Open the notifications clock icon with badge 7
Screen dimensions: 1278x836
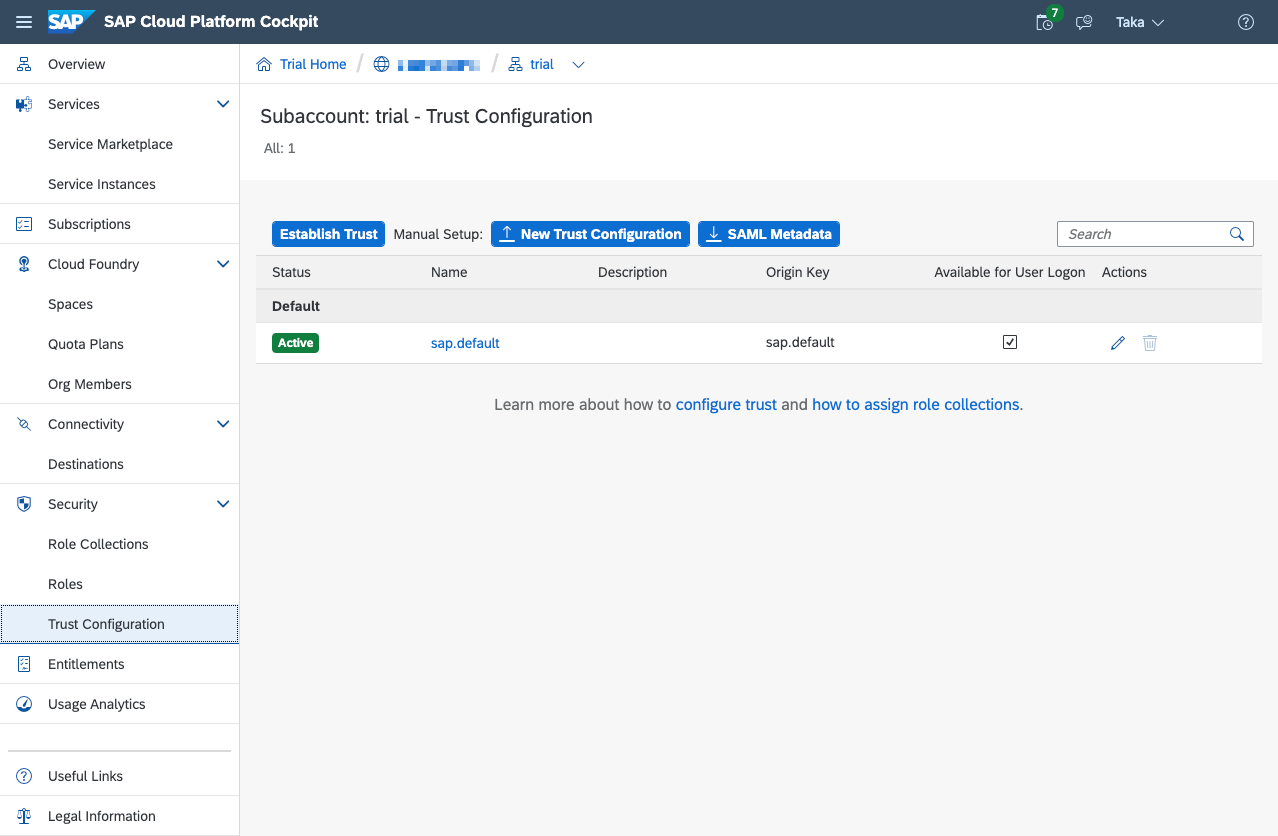click(x=1045, y=21)
